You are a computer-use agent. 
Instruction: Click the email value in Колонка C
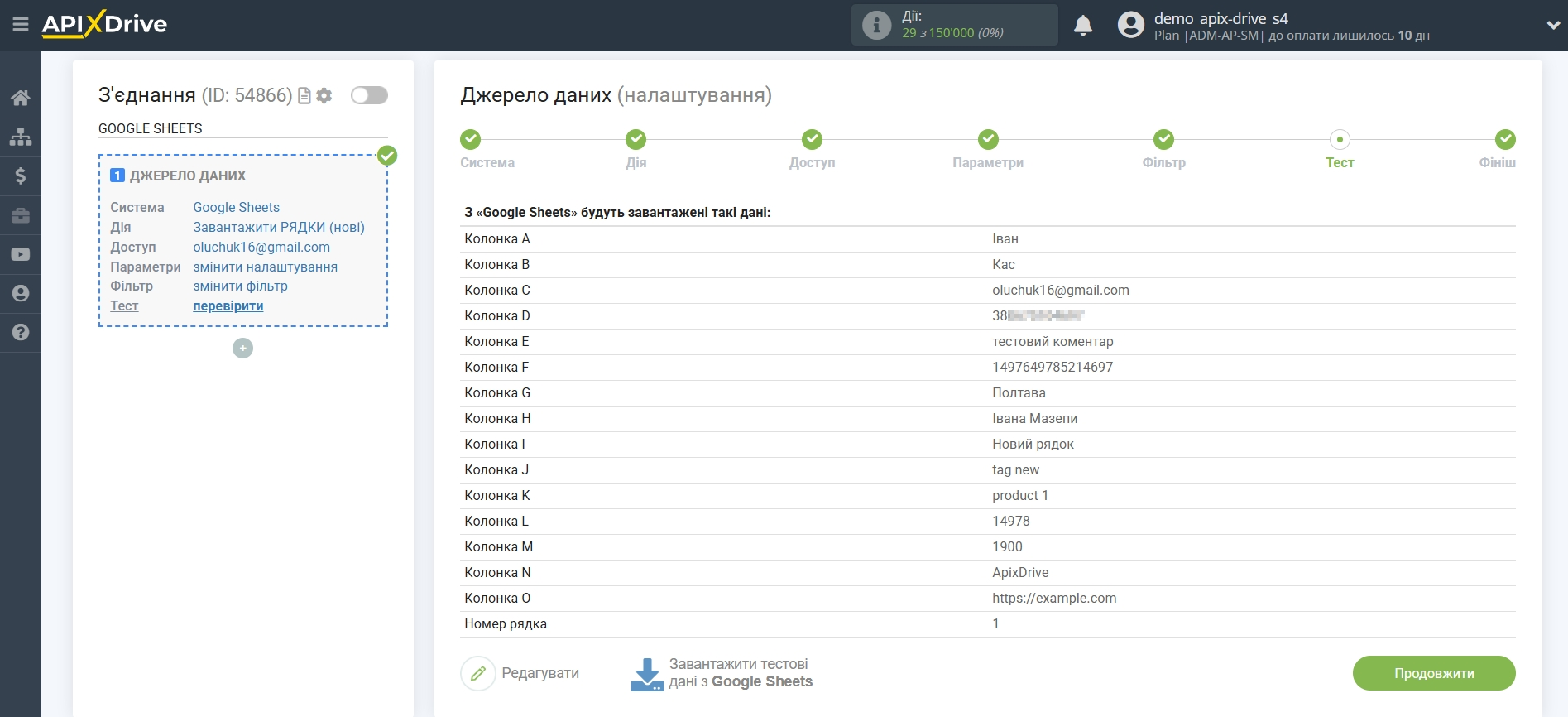click(1061, 290)
